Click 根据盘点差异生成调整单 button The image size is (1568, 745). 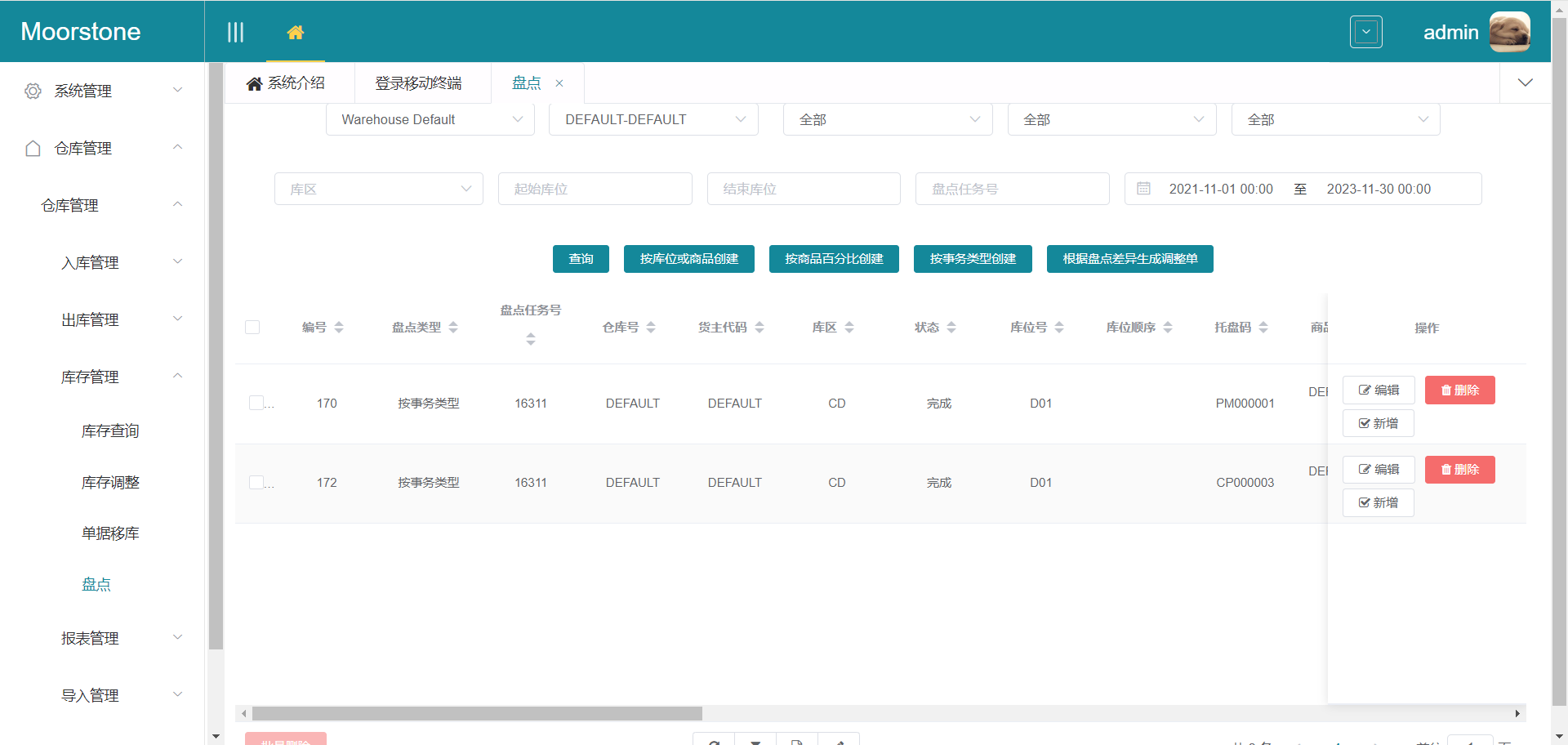click(1129, 259)
